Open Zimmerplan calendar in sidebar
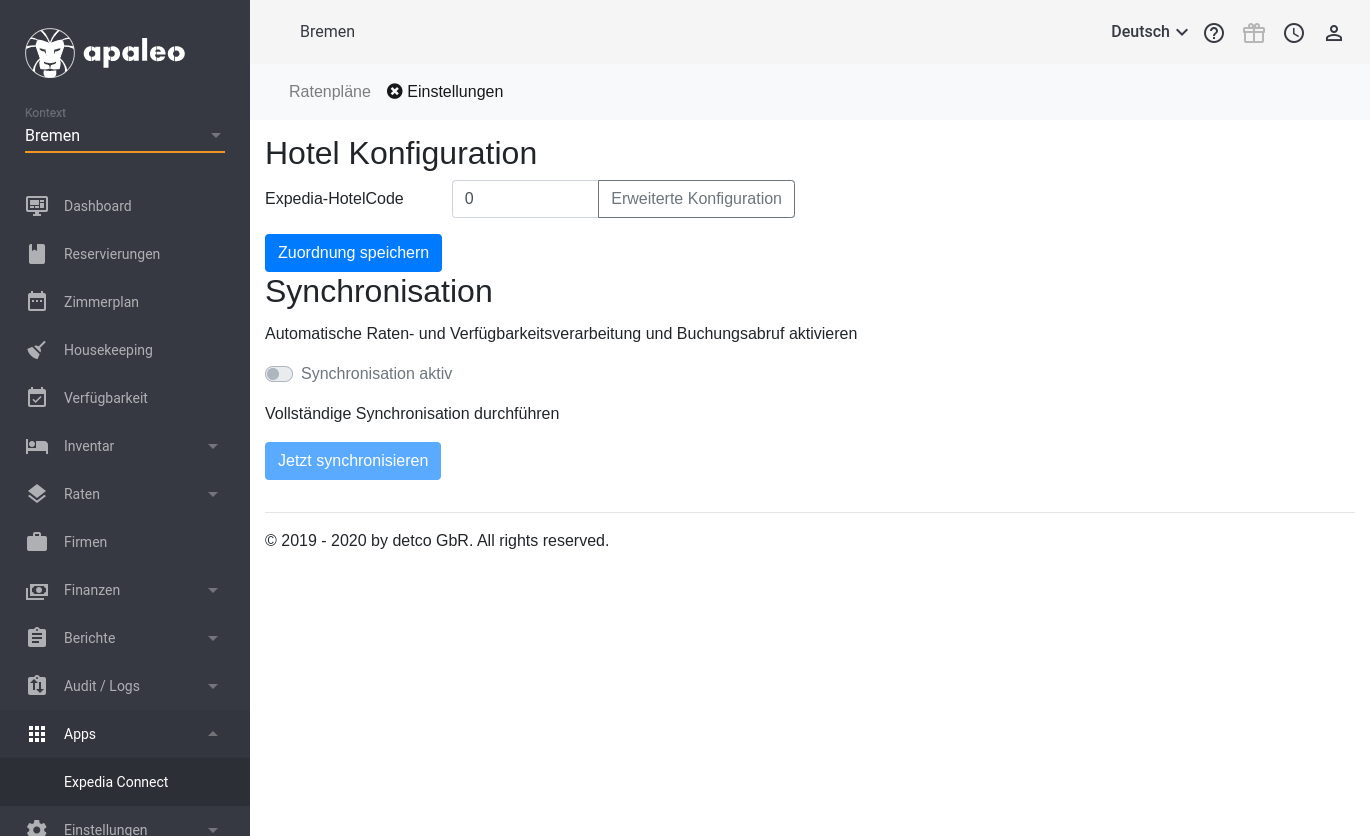This screenshot has width=1370, height=836. pos(101,302)
